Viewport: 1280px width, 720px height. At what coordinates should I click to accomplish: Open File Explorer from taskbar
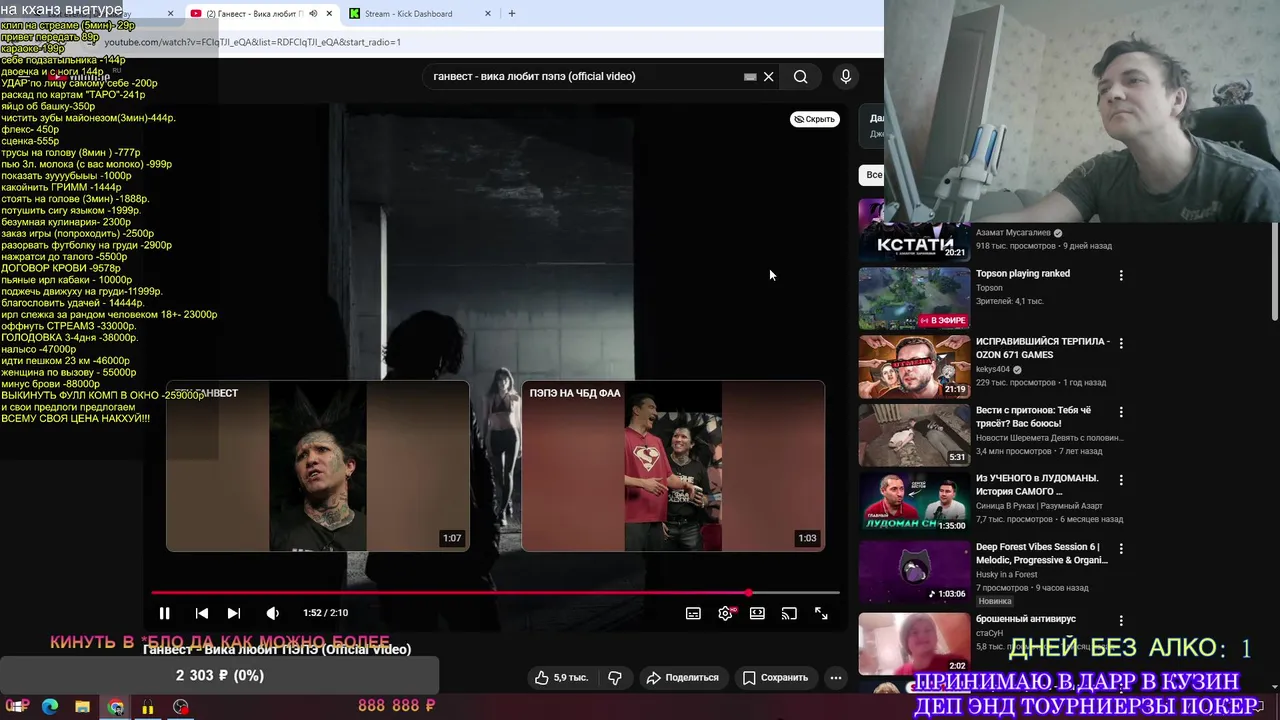pos(82,707)
